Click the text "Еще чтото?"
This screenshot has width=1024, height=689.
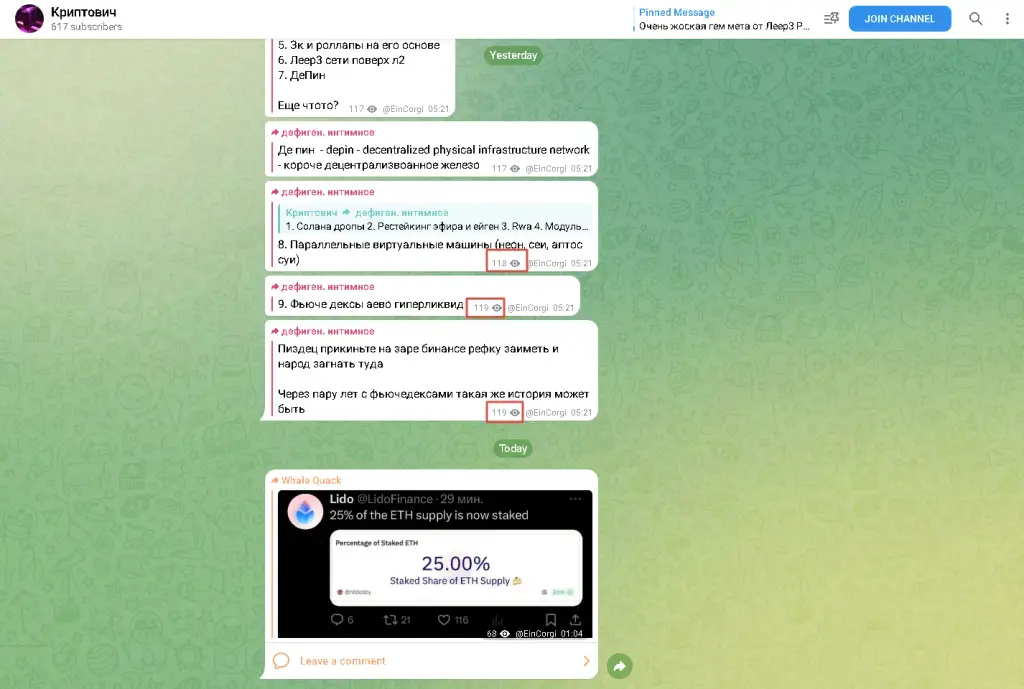point(308,105)
